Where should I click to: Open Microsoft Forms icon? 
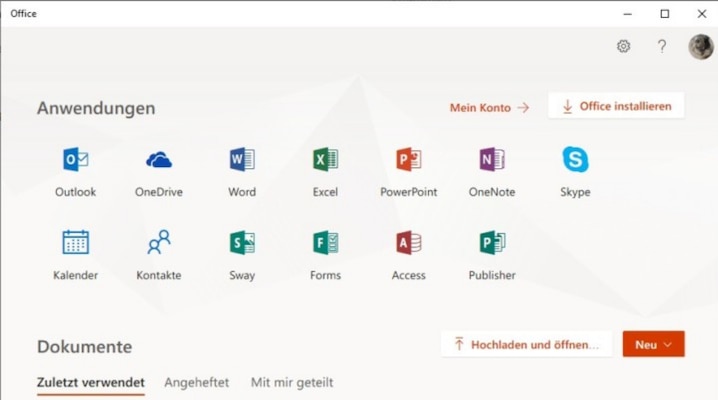click(x=325, y=243)
